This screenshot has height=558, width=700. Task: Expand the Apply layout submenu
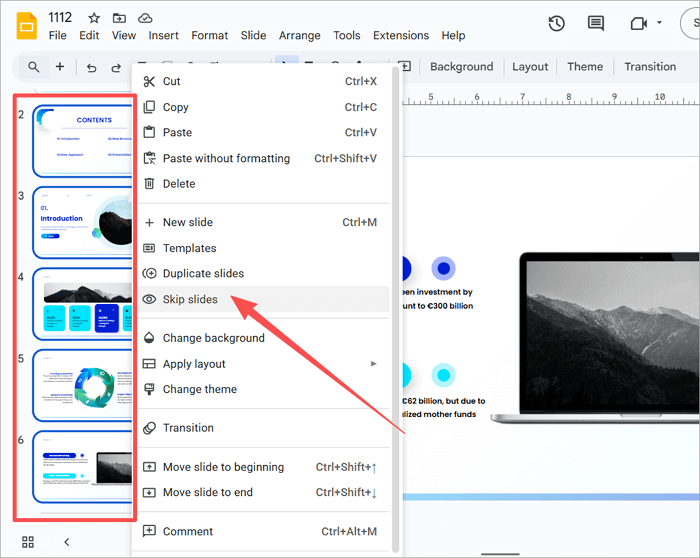(x=373, y=364)
